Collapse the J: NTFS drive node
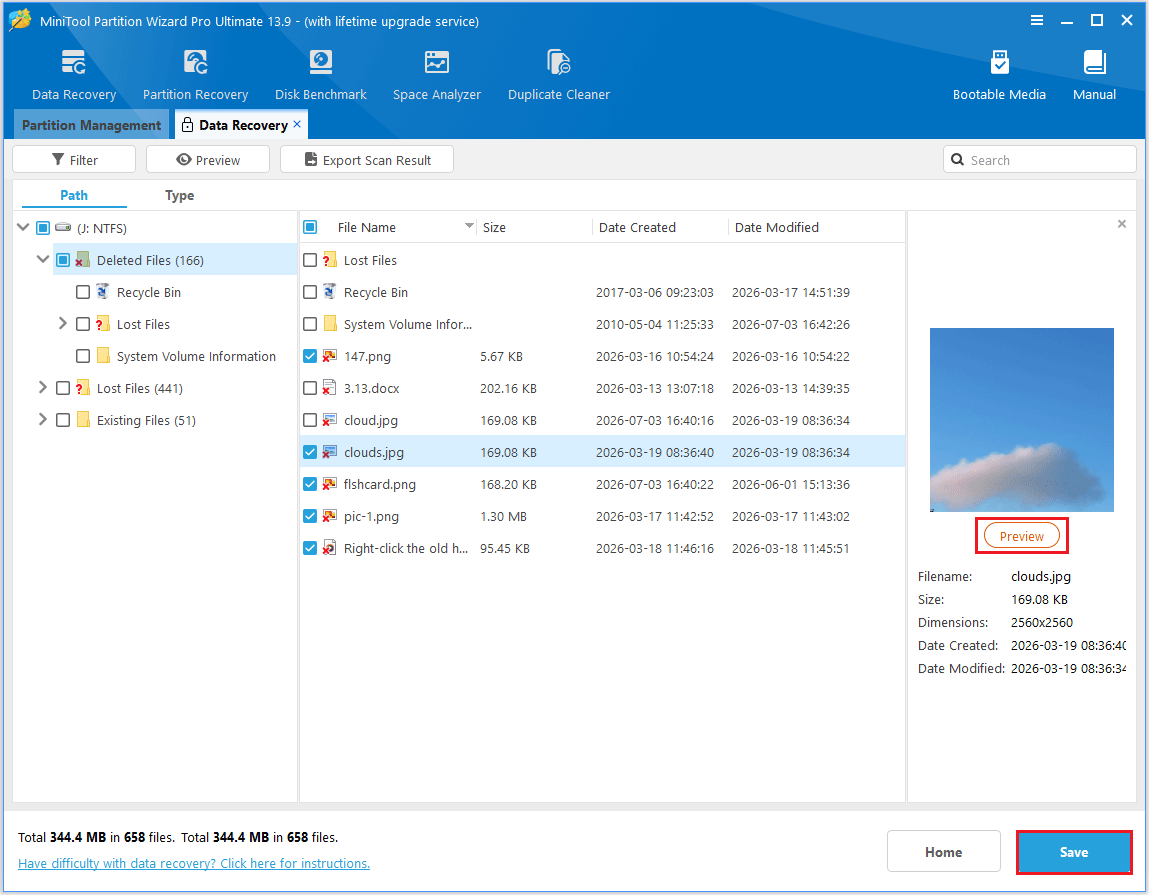This screenshot has width=1149, height=895. click(x=23, y=227)
